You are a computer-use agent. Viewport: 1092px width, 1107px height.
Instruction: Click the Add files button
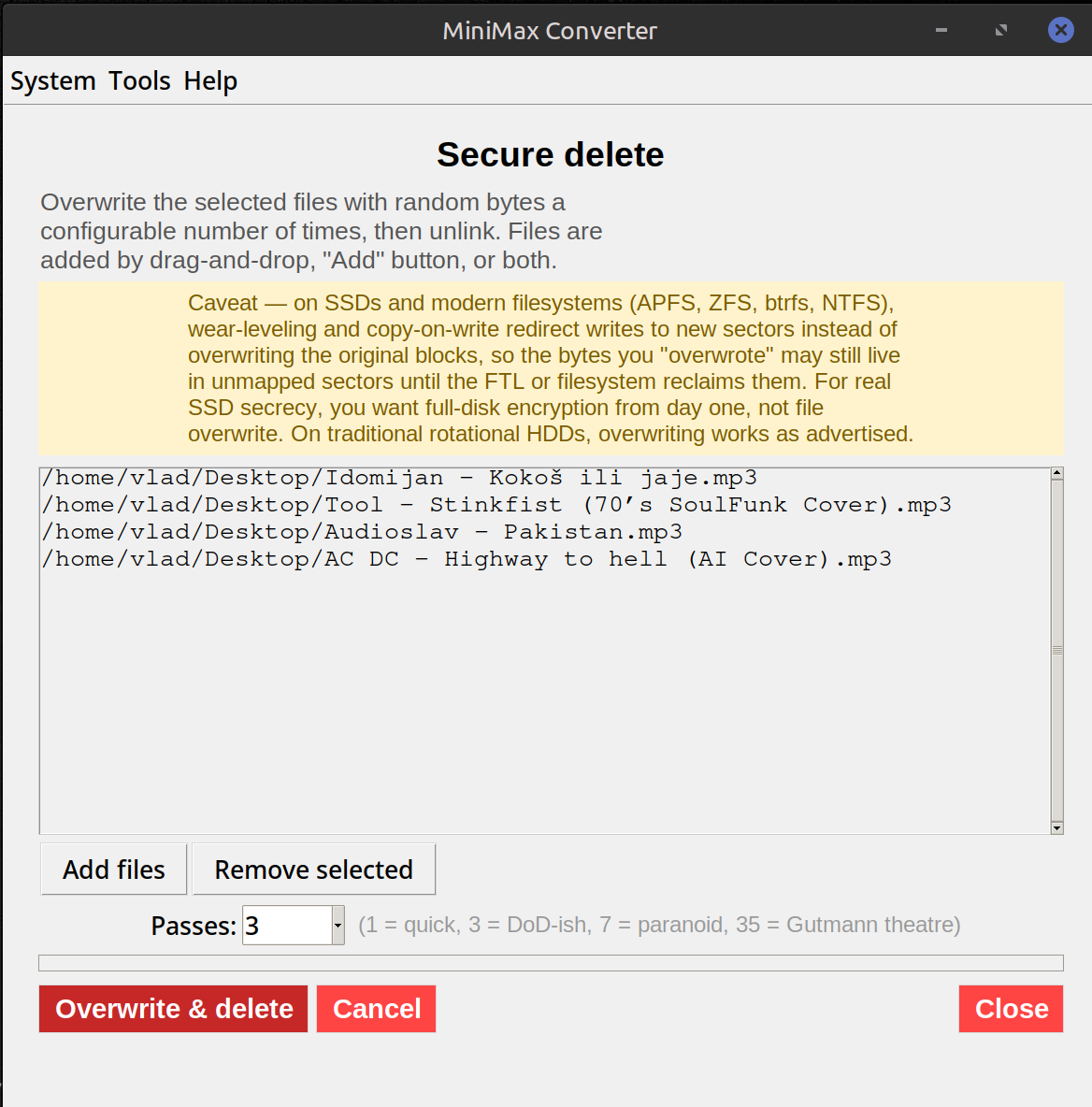click(x=114, y=870)
